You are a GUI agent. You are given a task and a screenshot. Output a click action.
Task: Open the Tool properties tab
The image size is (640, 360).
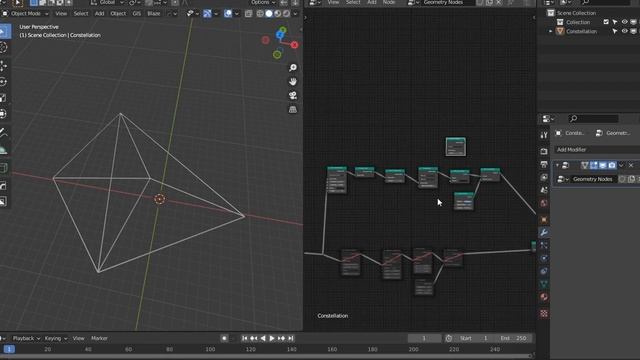click(x=544, y=135)
